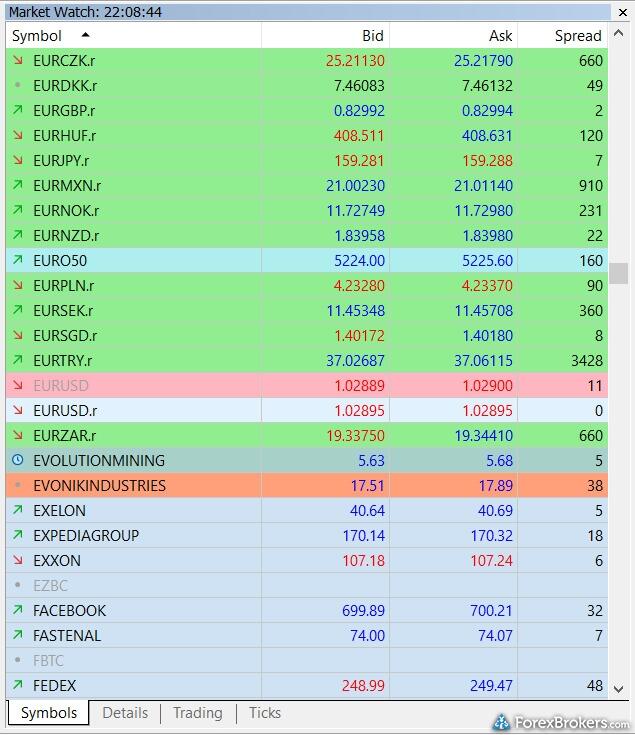Image resolution: width=635 pixels, height=735 pixels.
Task: Click the green arrow icon beside FACEBOOK
Action: coord(18,611)
